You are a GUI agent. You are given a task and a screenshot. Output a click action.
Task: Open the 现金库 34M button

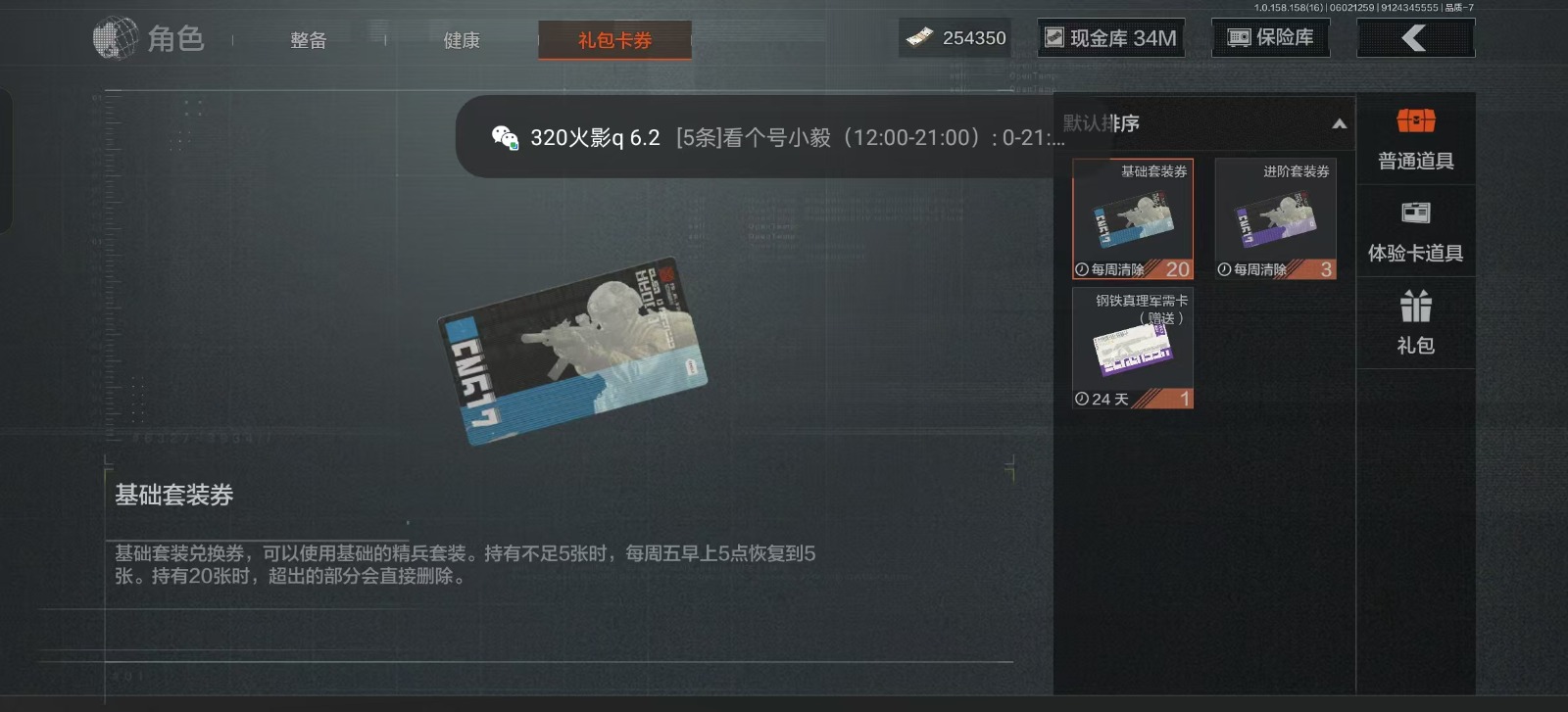tap(1111, 38)
